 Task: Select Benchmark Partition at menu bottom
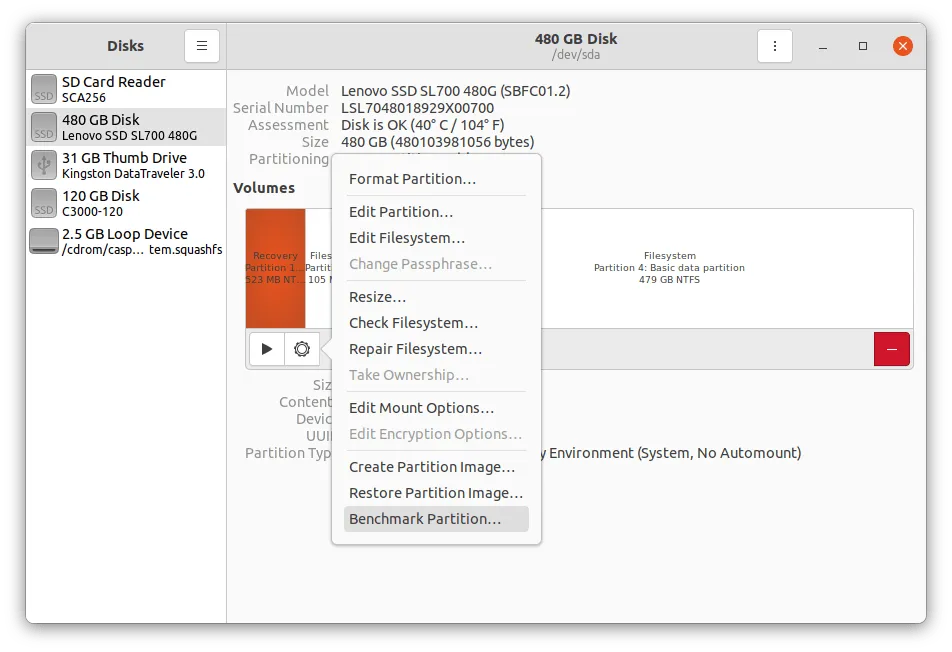point(425,518)
